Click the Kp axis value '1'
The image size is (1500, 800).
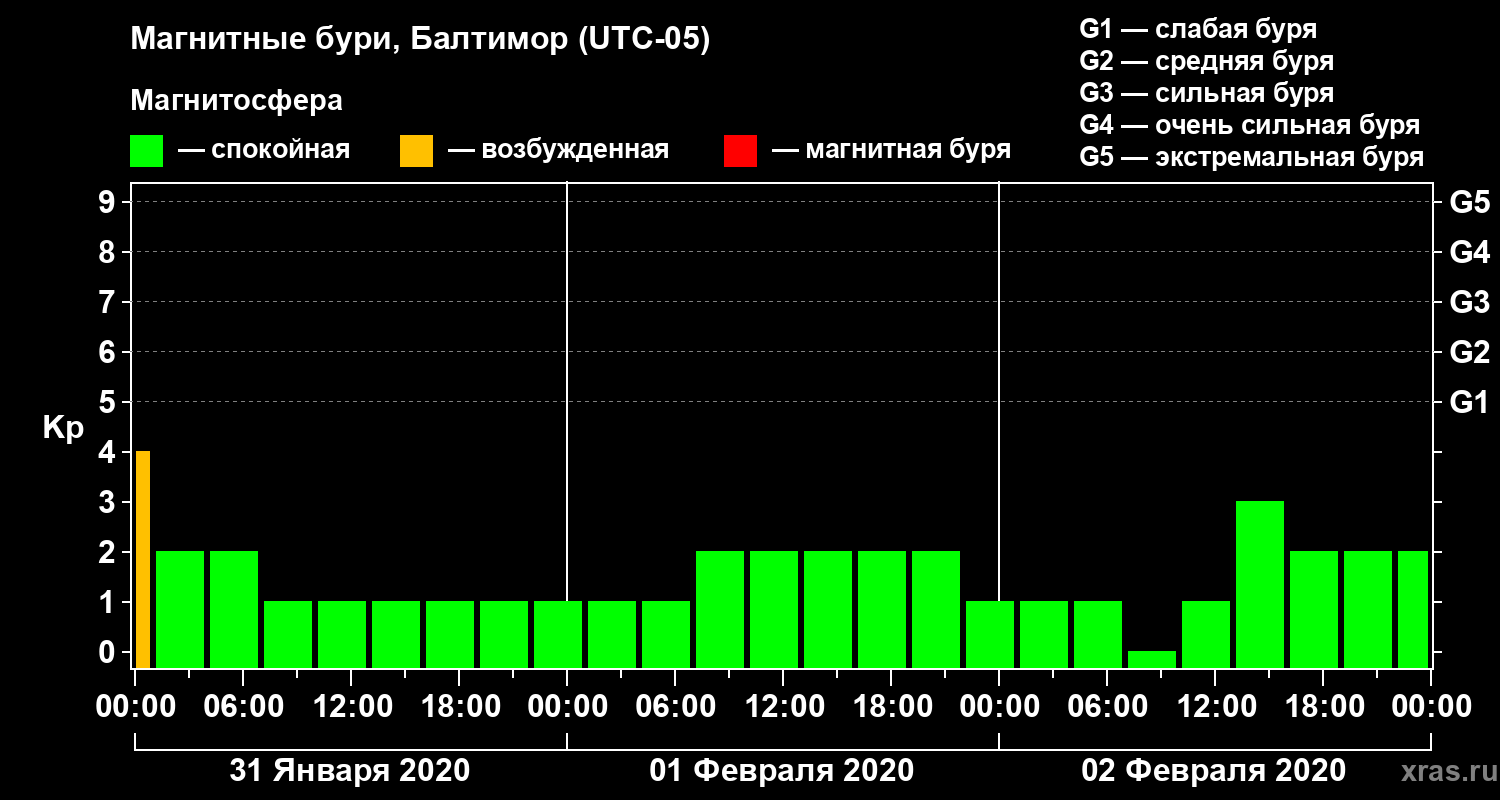(107, 603)
